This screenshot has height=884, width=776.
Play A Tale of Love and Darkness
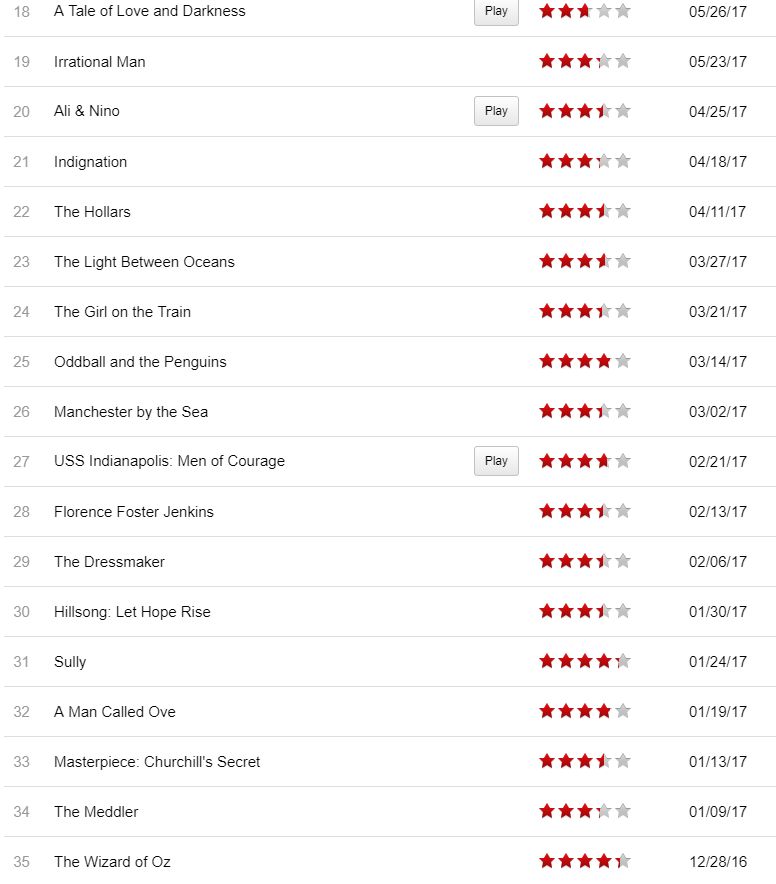point(496,12)
